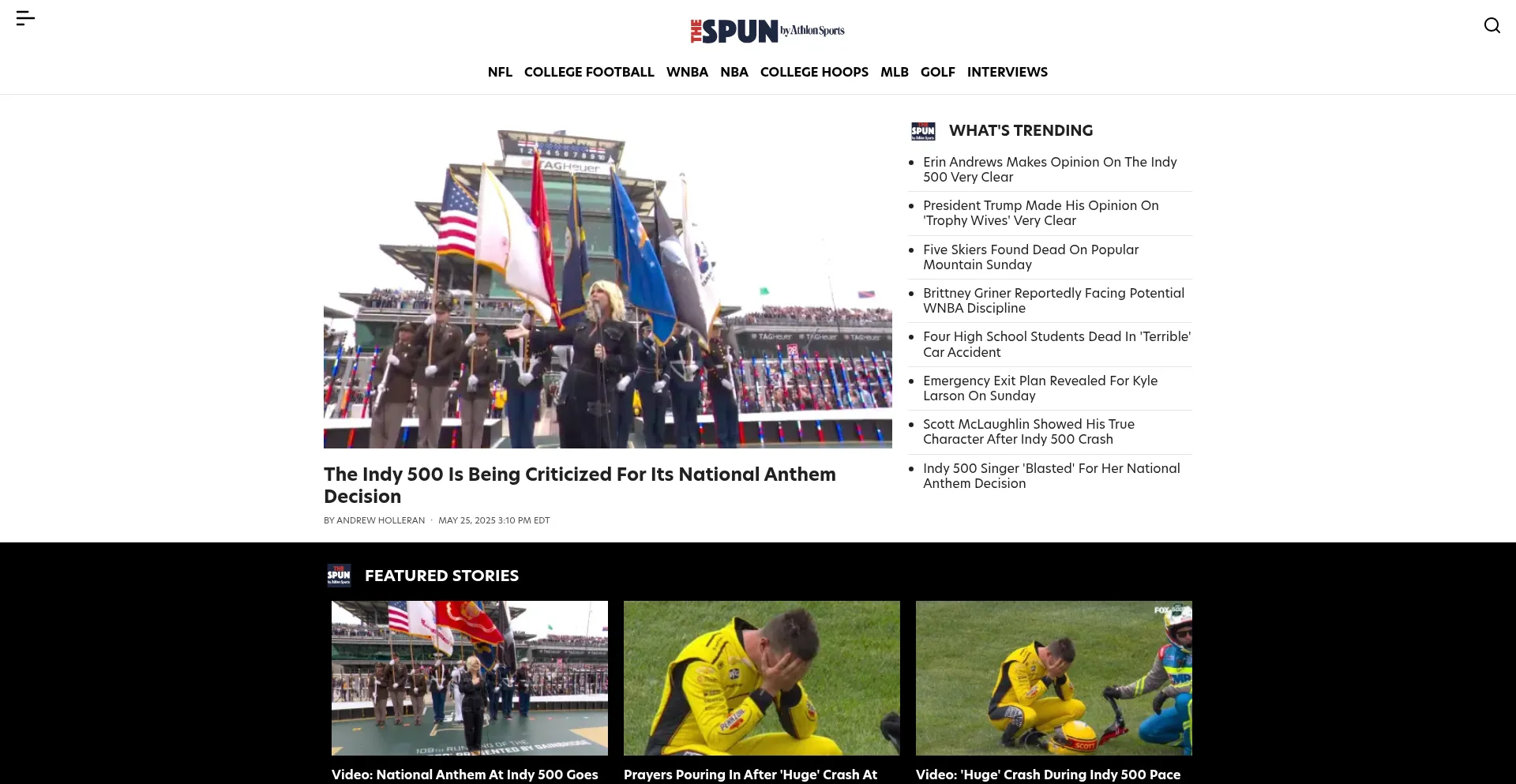Image resolution: width=1516 pixels, height=784 pixels.
Task: Open Brittney Griner WNBA discipline article
Action: pos(1053,301)
